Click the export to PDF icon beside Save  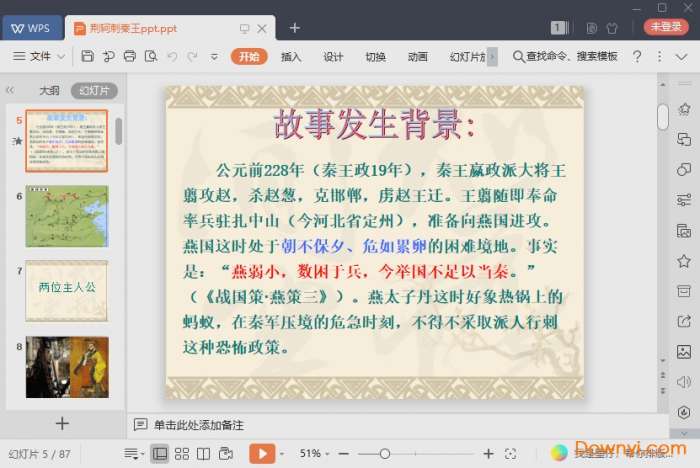tap(108, 56)
